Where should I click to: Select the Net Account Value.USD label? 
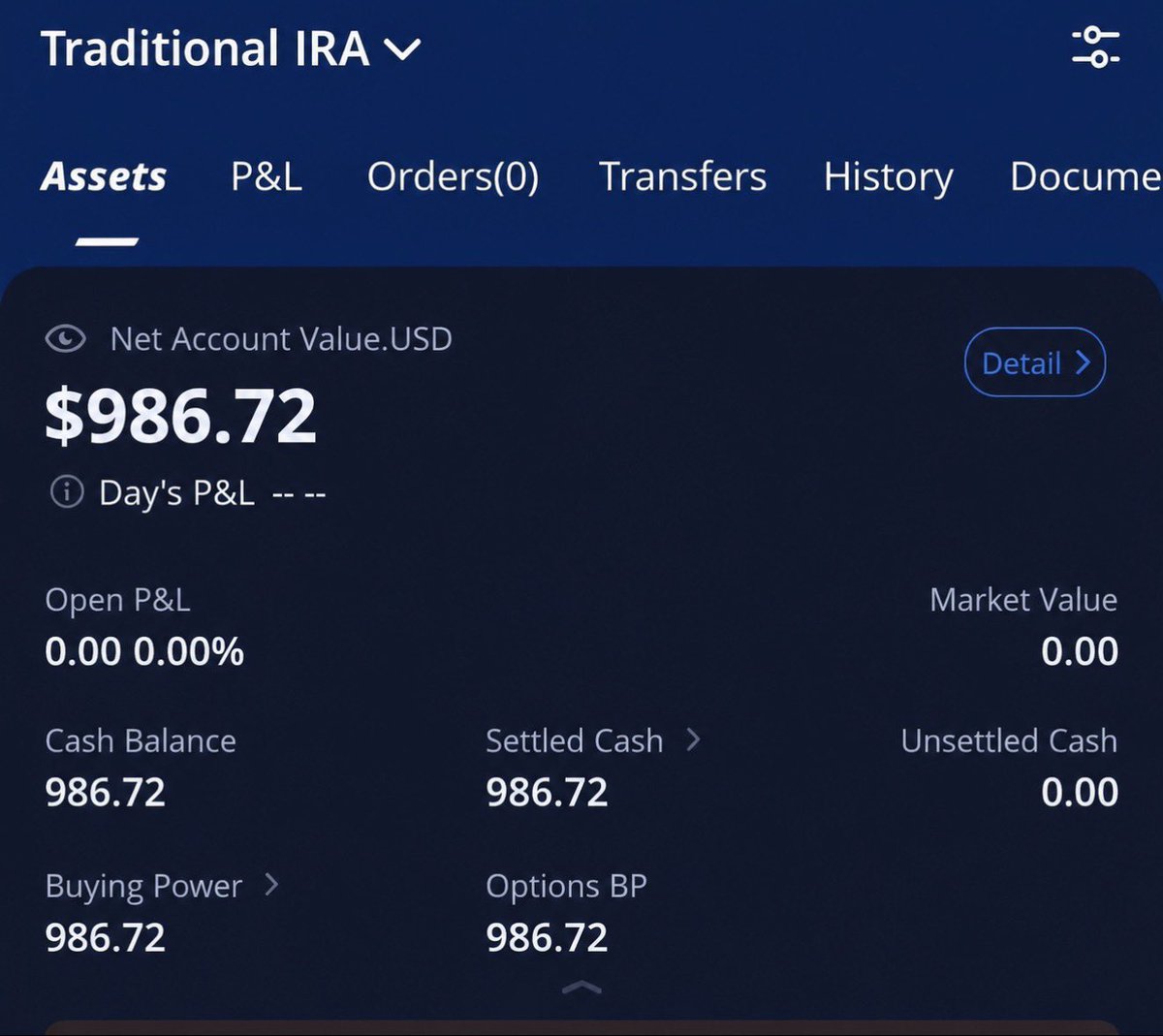[281, 339]
